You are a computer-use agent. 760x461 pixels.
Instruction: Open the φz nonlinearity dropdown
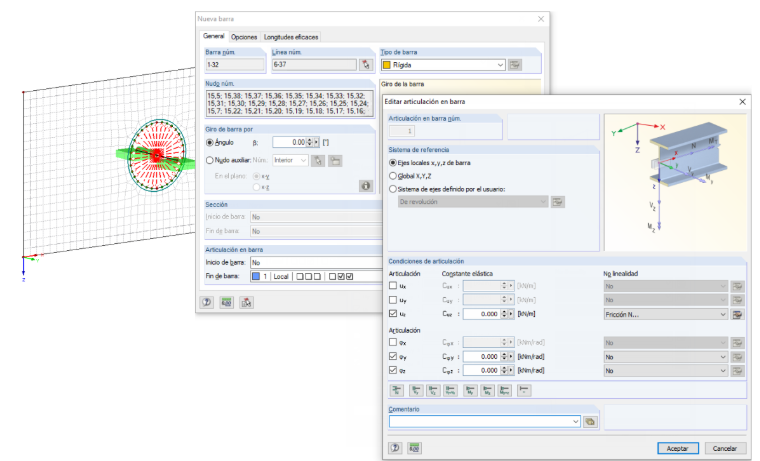pyautogui.click(x=665, y=371)
